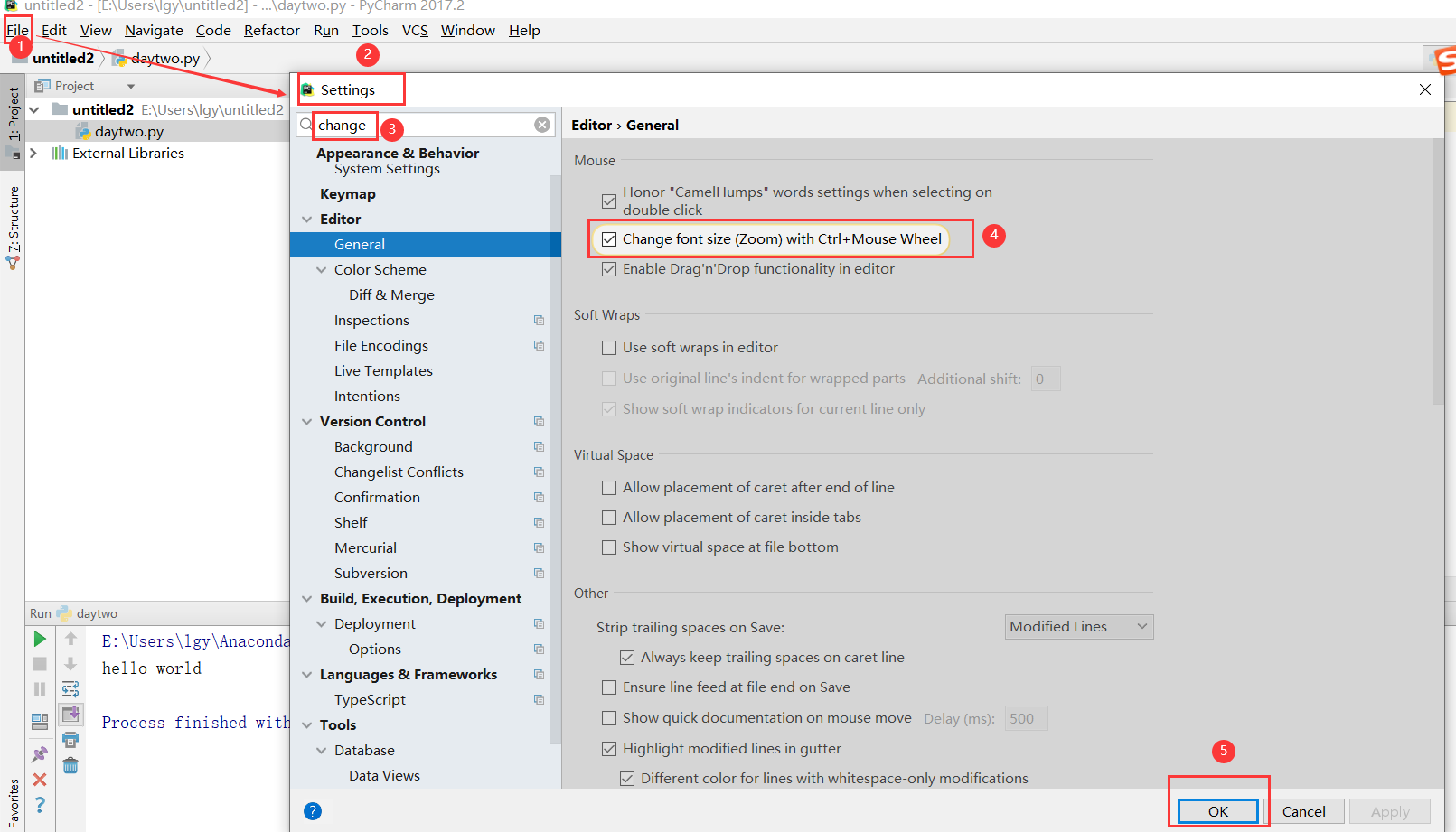Image resolution: width=1456 pixels, height=832 pixels.
Task: Click the Pause Output icon in Run panel
Action: (x=40, y=689)
